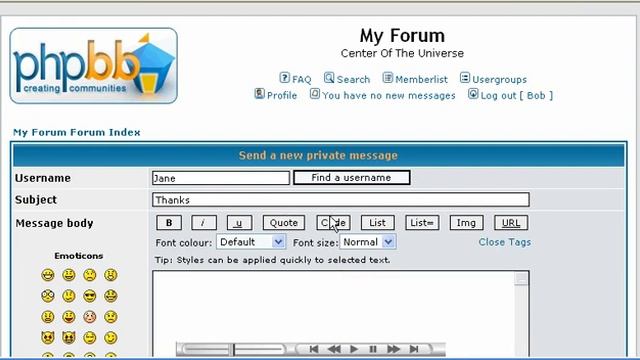Pause the video playback
The image size is (640, 360).
tap(373, 349)
